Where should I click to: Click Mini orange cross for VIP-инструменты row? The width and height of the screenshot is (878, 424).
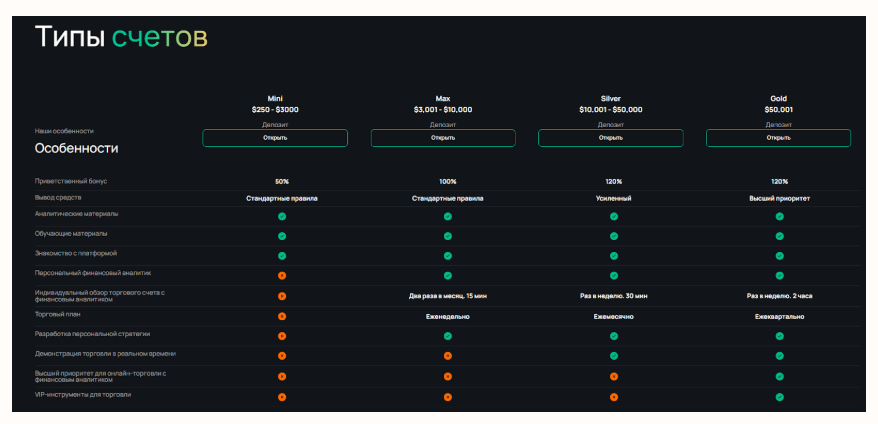point(282,397)
